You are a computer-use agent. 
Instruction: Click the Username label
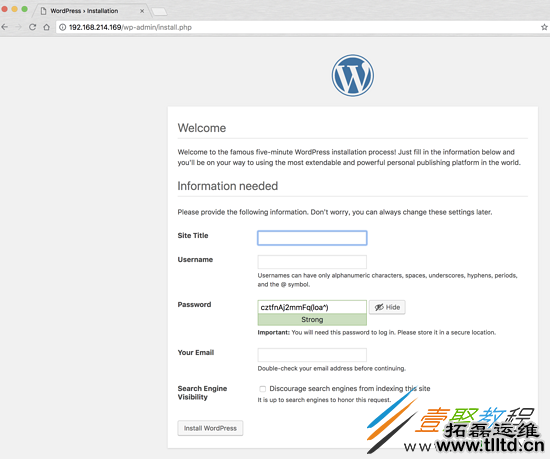[195, 259]
